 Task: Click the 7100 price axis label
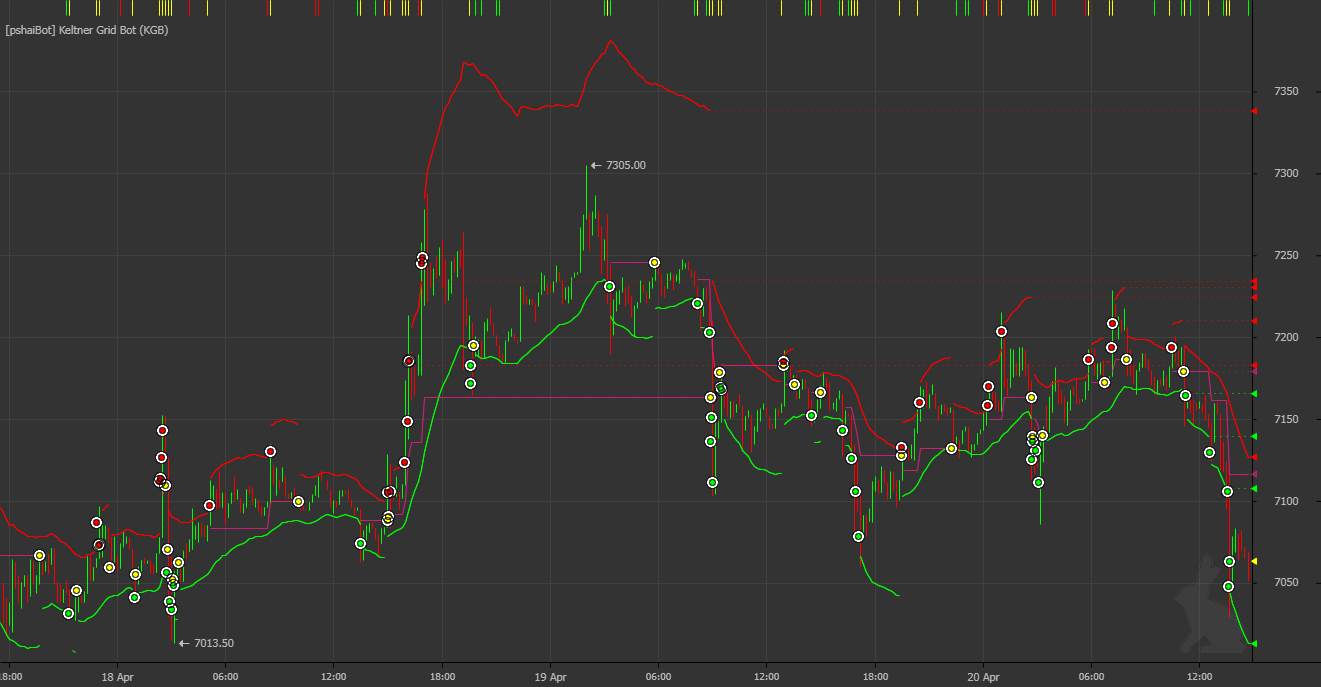1286,501
